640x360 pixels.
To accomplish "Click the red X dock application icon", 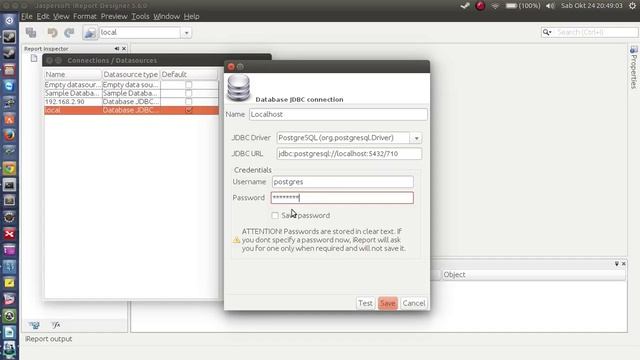I will tap(9, 234).
